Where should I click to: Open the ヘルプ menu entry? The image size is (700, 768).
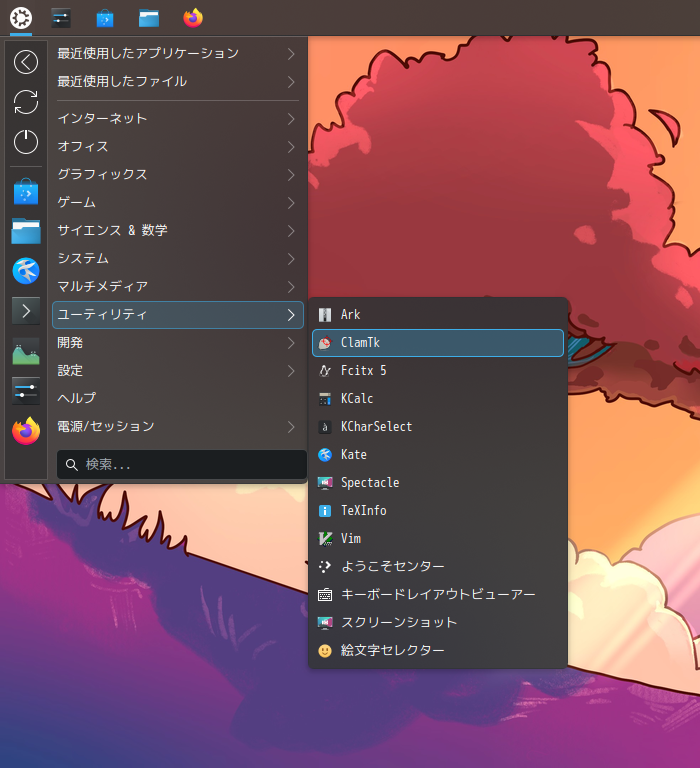click(x=178, y=398)
